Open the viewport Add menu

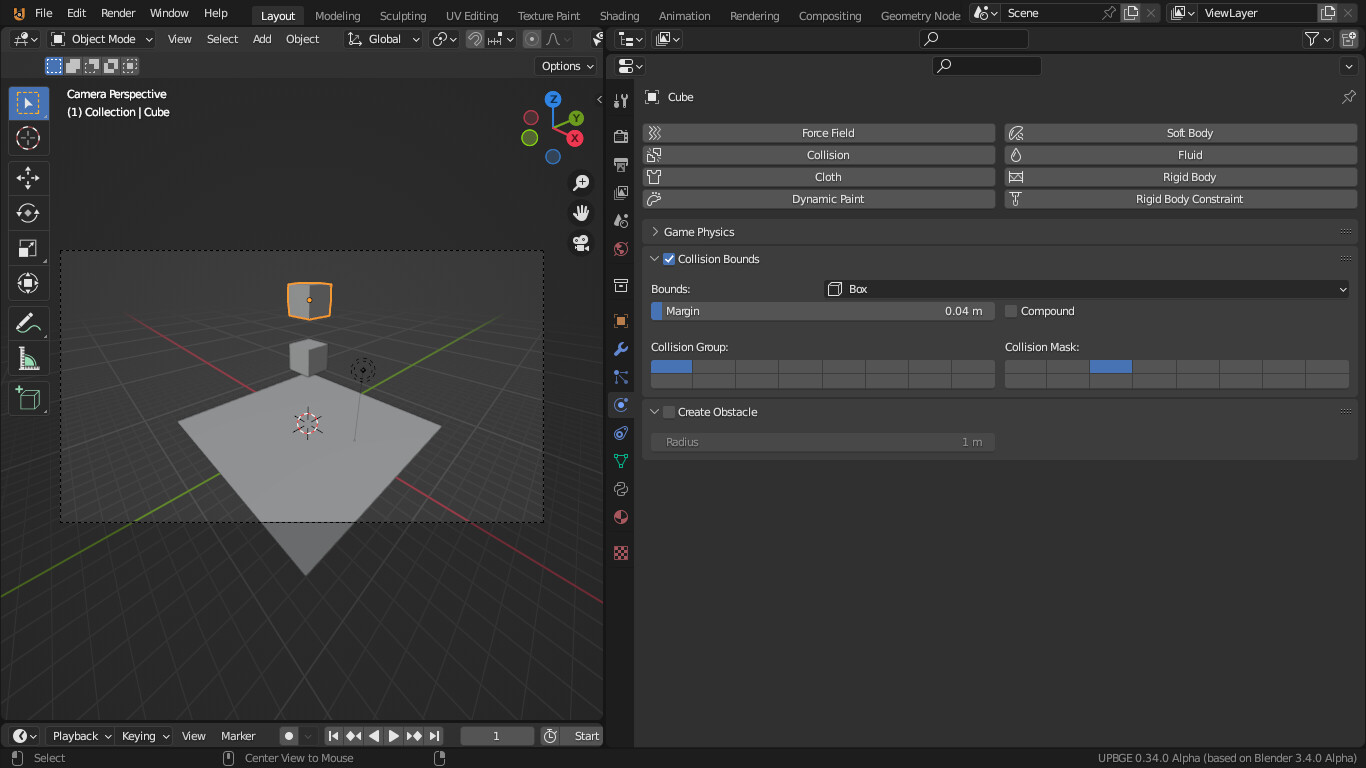click(262, 39)
